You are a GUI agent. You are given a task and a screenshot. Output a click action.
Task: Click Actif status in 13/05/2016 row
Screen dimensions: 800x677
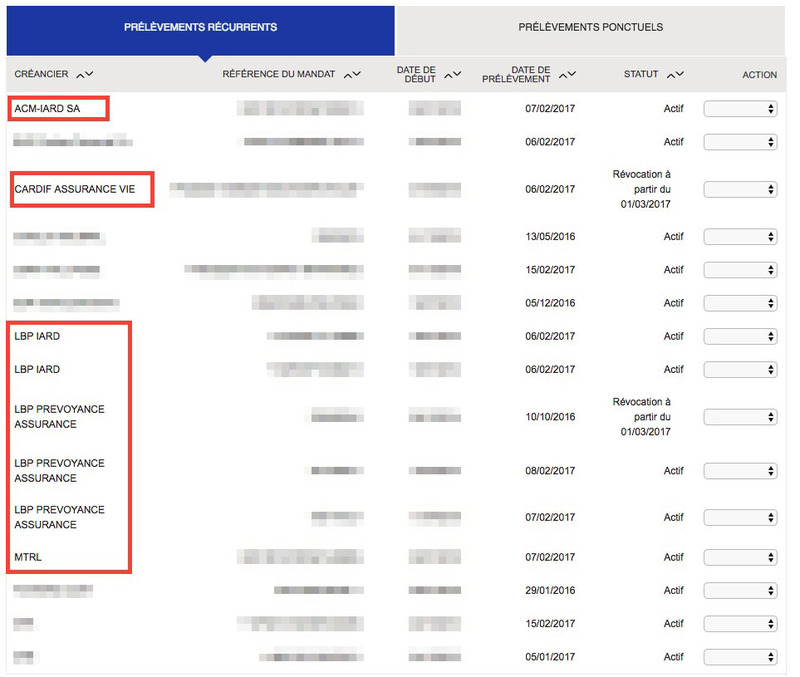click(673, 237)
